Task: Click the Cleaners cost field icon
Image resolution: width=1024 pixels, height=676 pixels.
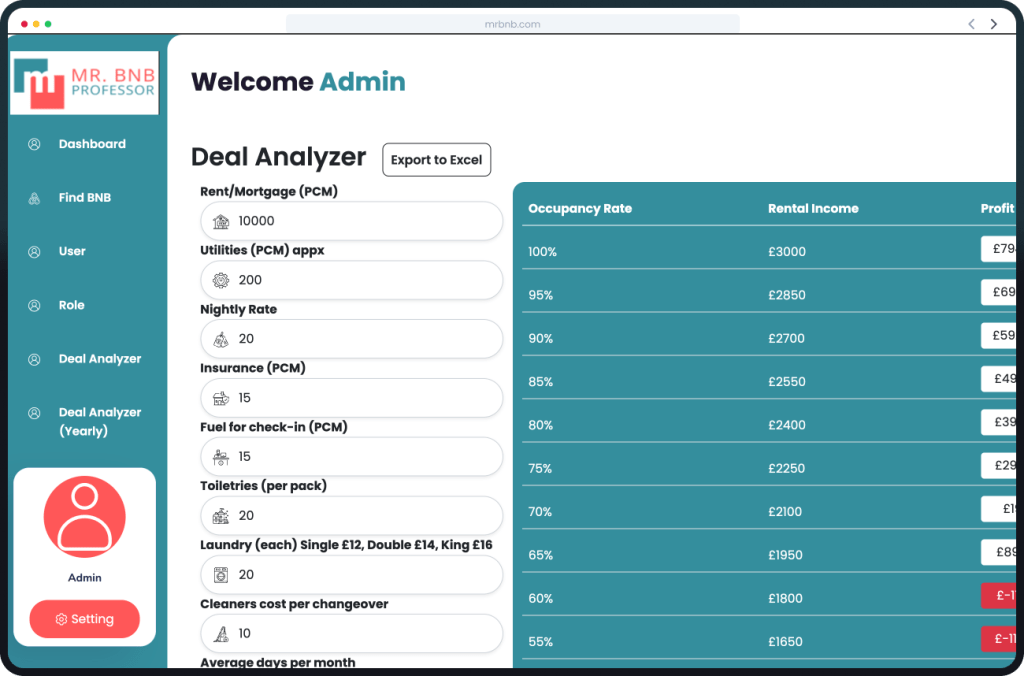Action: [221, 634]
